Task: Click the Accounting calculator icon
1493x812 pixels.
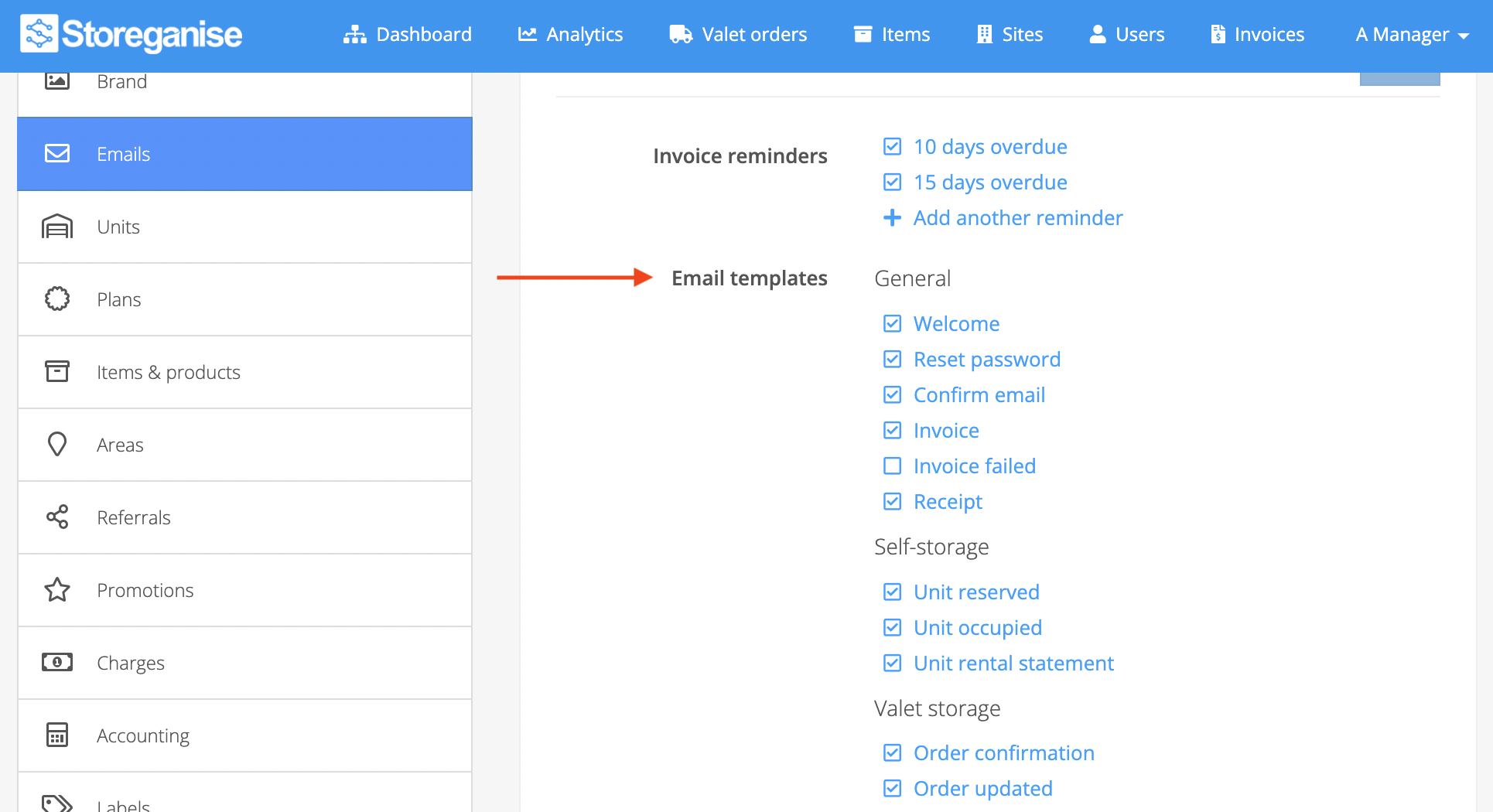Action: click(x=57, y=735)
